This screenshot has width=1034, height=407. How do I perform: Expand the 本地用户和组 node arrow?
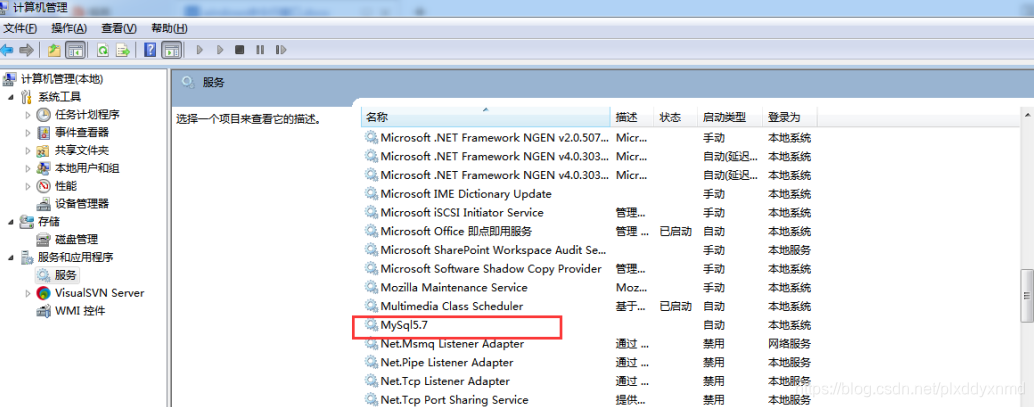28,168
